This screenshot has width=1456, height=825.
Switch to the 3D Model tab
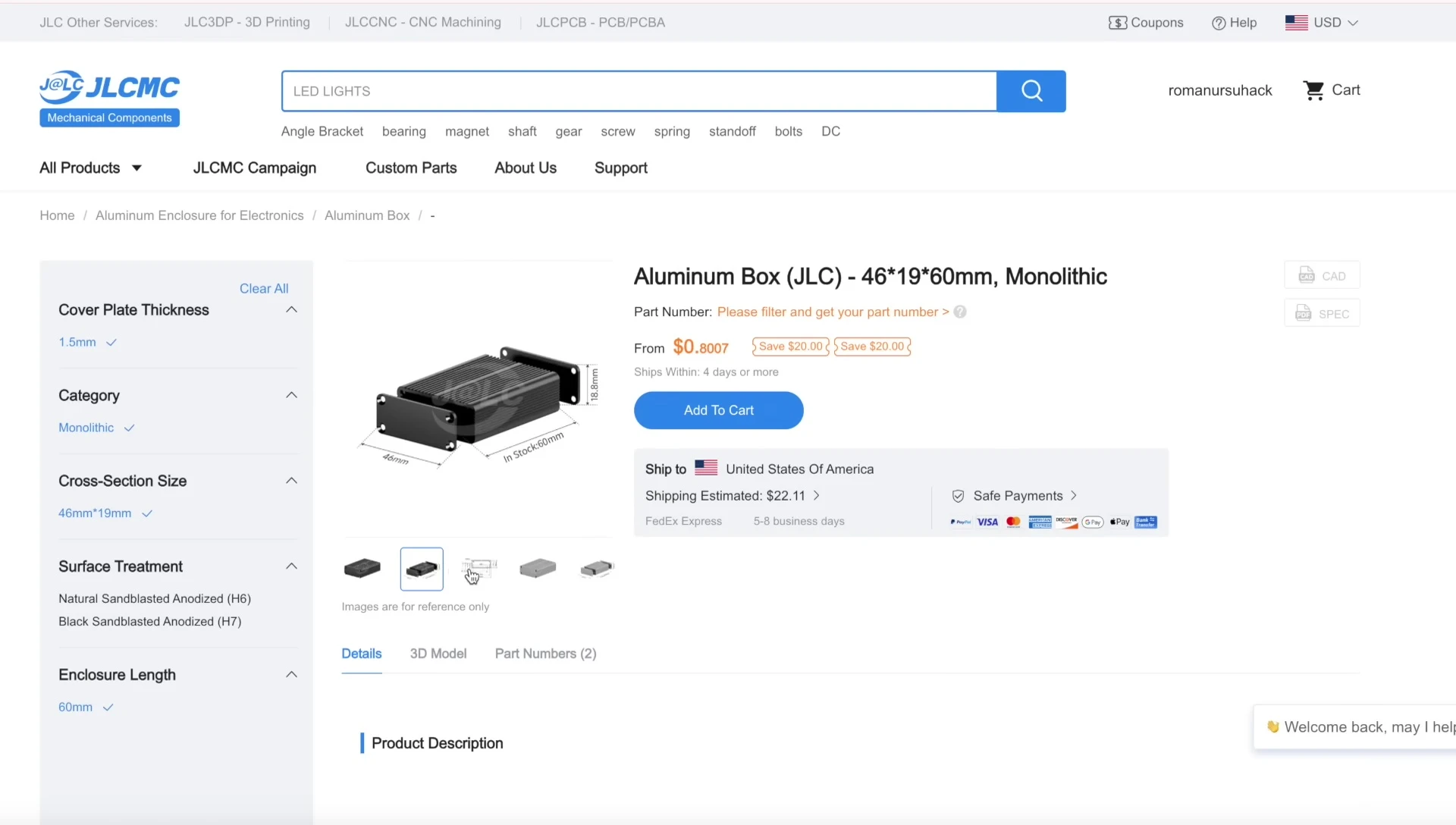pos(438,654)
